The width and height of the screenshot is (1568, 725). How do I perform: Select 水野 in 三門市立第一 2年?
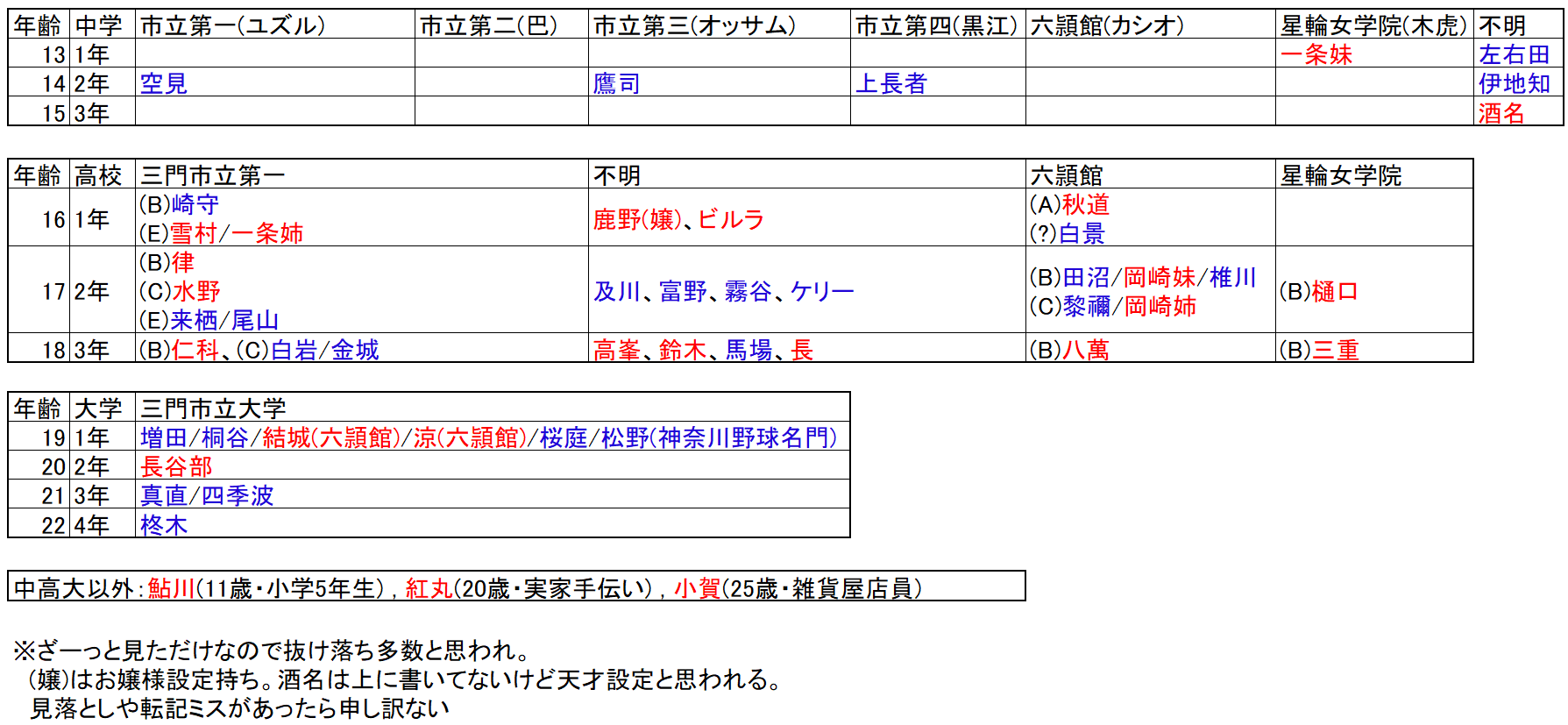[196, 291]
